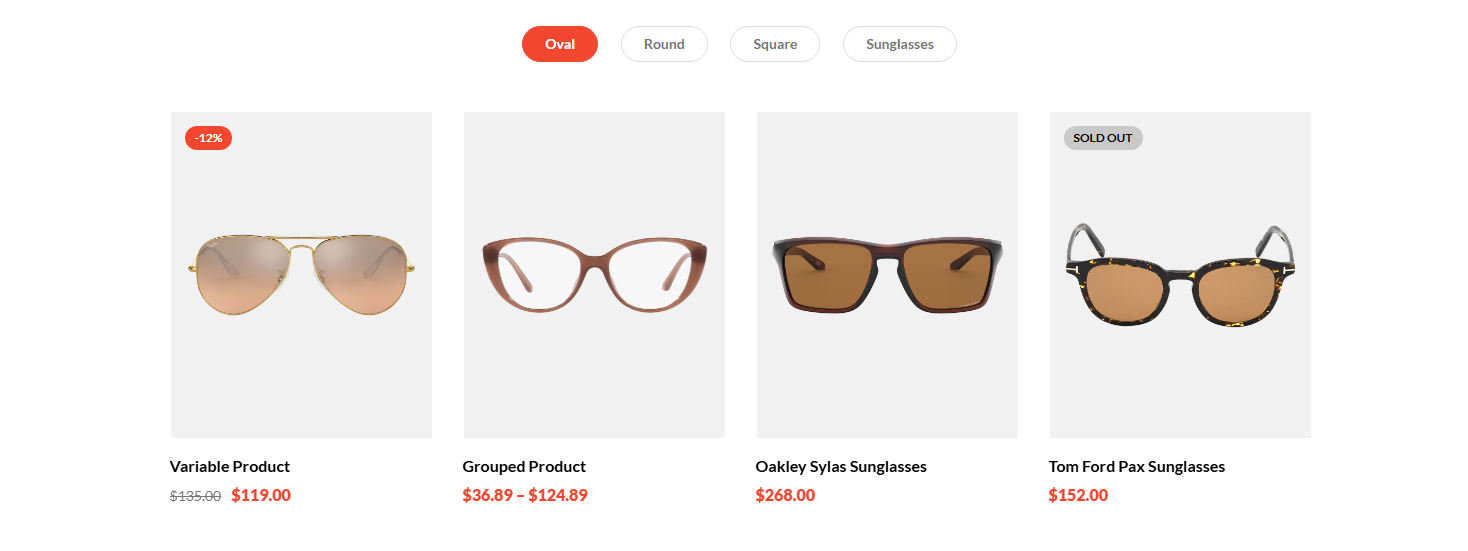This screenshot has width=1468, height=551.
Task: Click the $124.89 upper range price
Action: pos(558,495)
